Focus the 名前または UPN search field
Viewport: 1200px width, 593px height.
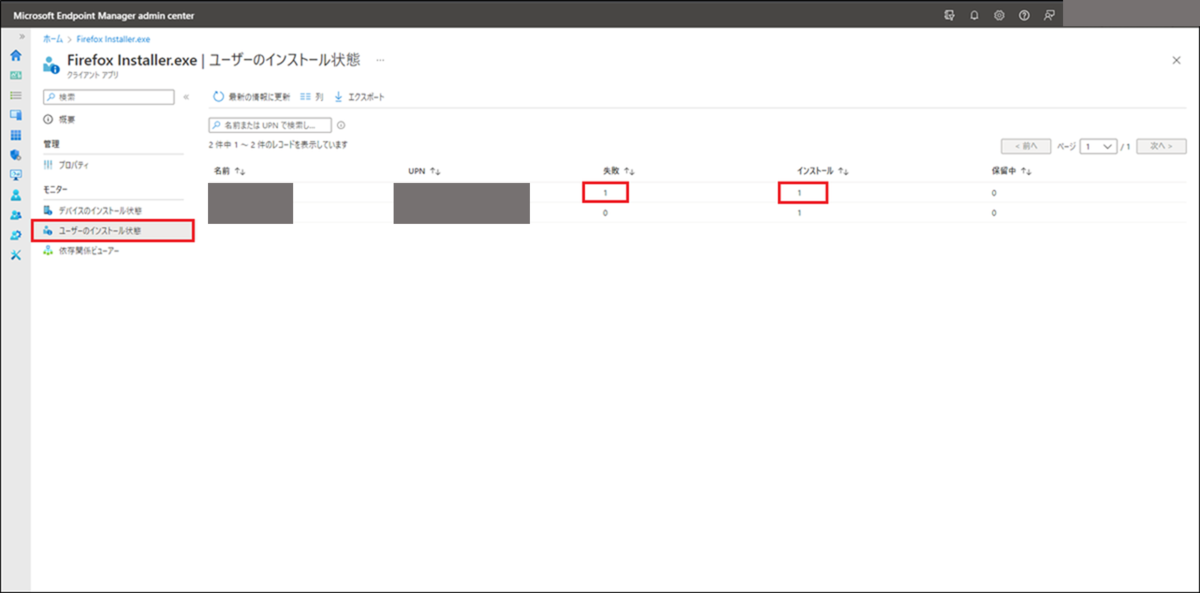(x=270, y=125)
